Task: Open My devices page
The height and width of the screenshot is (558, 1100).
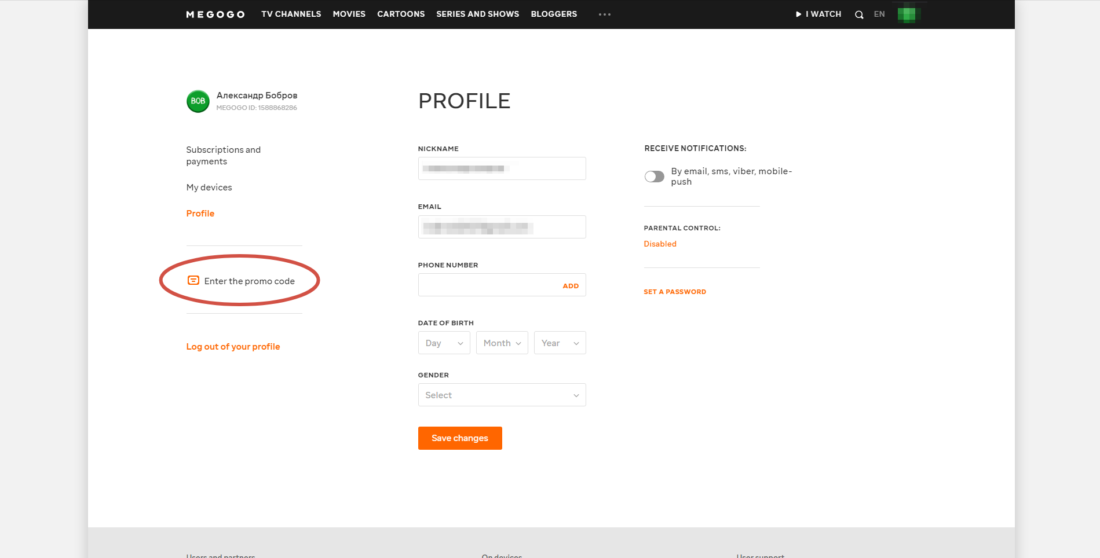Action: click(209, 187)
